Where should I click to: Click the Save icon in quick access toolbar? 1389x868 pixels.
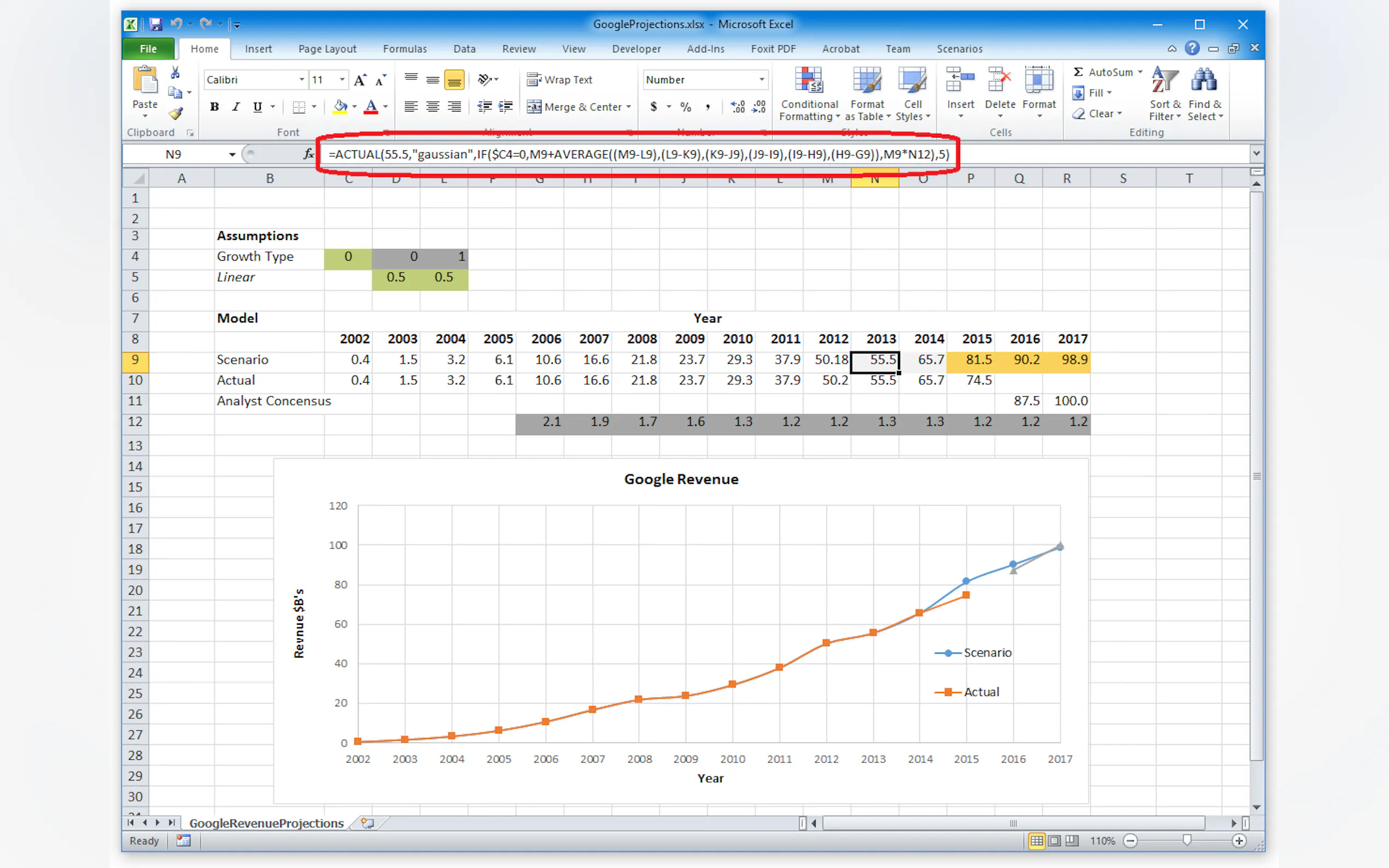[x=155, y=24]
